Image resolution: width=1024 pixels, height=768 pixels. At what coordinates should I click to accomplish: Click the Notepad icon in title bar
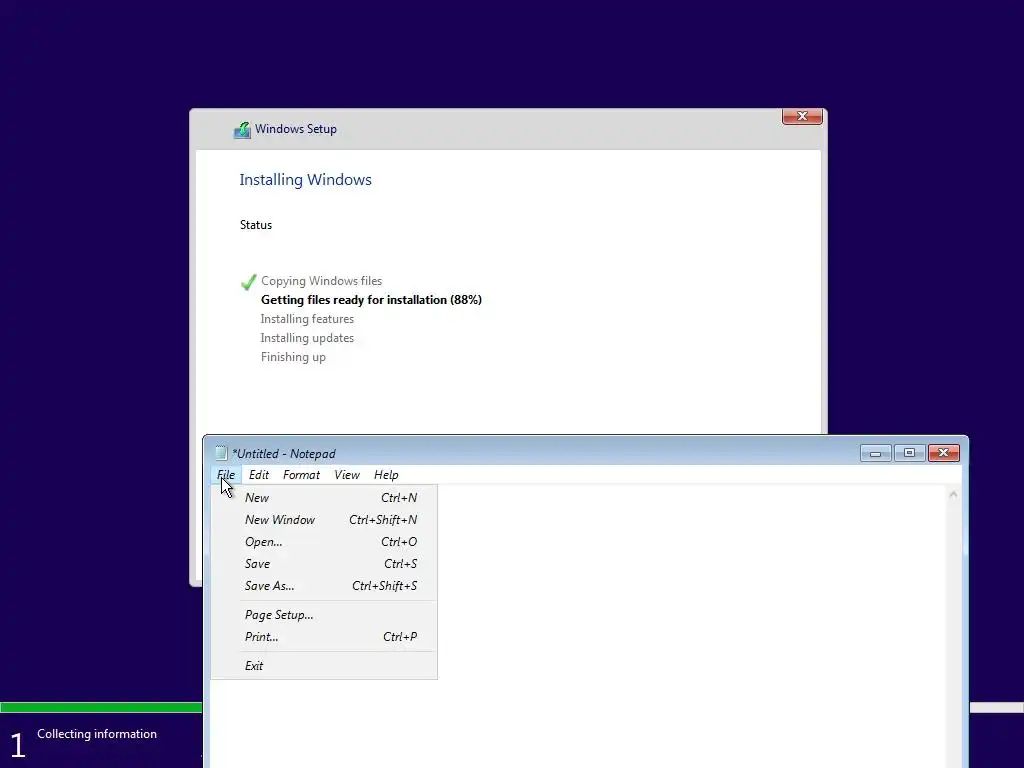[x=221, y=453]
